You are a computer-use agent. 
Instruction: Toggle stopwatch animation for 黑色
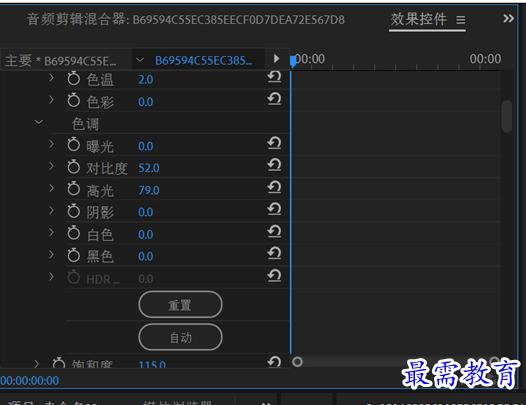point(73,255)
